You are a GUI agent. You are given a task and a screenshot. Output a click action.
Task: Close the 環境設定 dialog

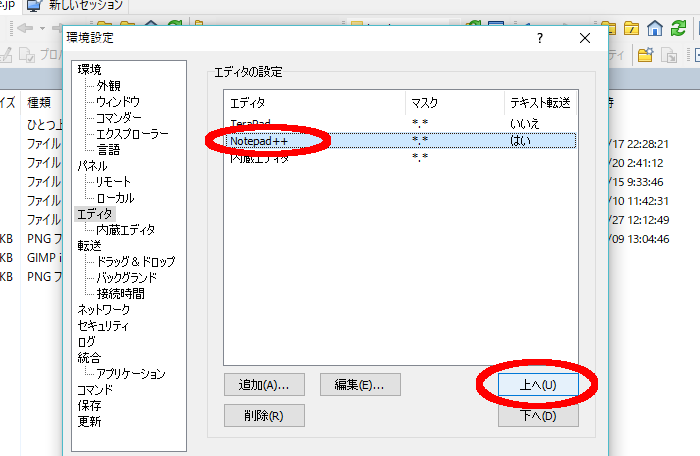[x=585, y=38]
